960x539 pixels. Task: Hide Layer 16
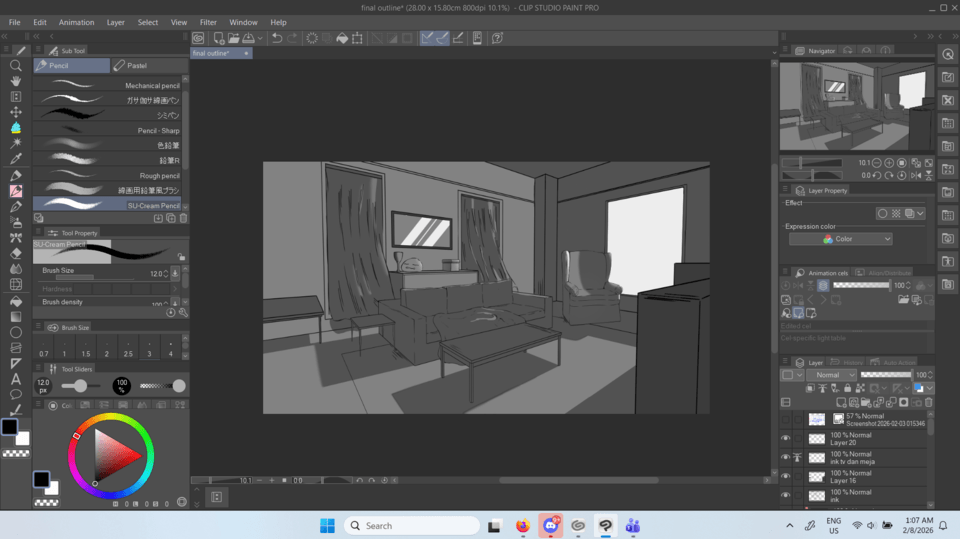(x=786, y=477)
